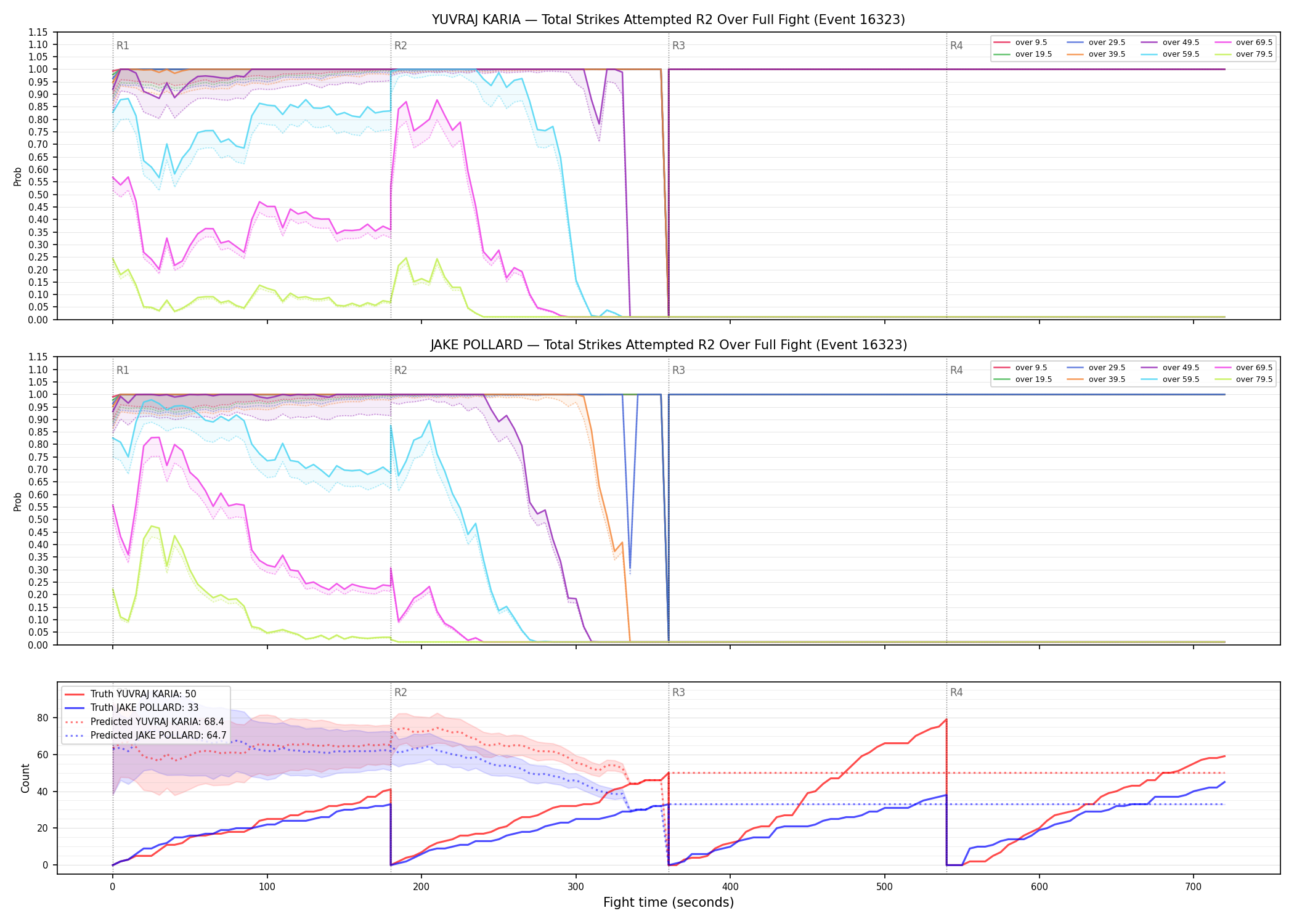Image resolution: width=1294 pixels, height=924 pixels.
Task: Click the R2 marker in the YUVRAJ KARIA chart
Action: [401, 46]
